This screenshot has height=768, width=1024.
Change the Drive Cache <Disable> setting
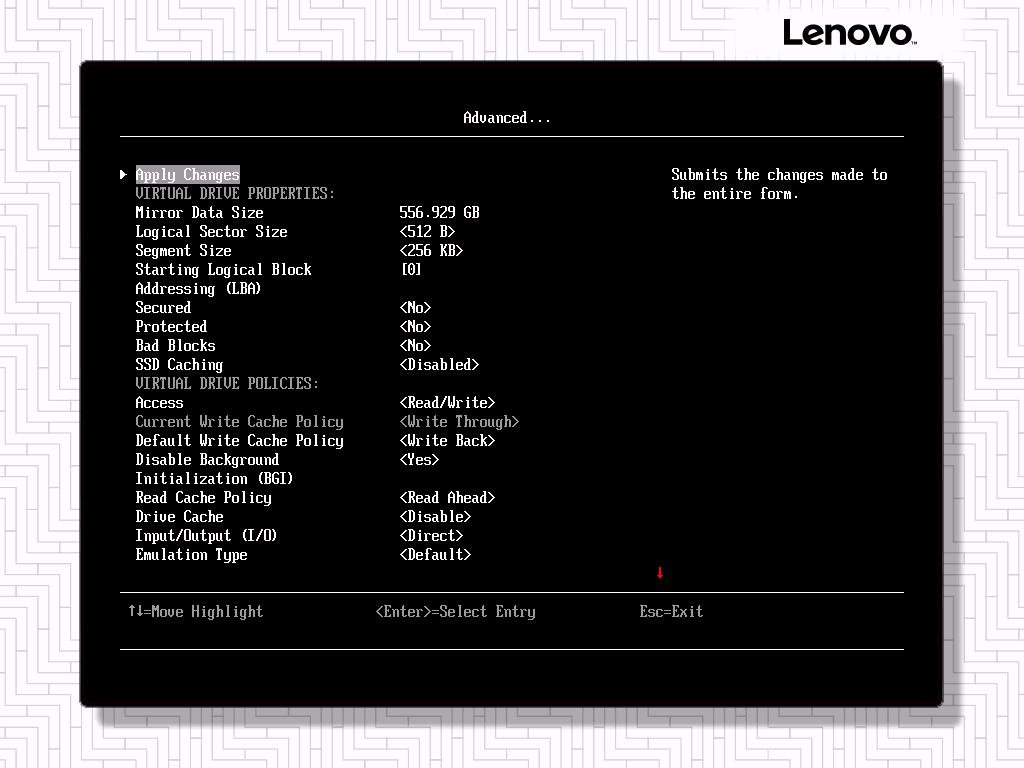tap(435, 517)
